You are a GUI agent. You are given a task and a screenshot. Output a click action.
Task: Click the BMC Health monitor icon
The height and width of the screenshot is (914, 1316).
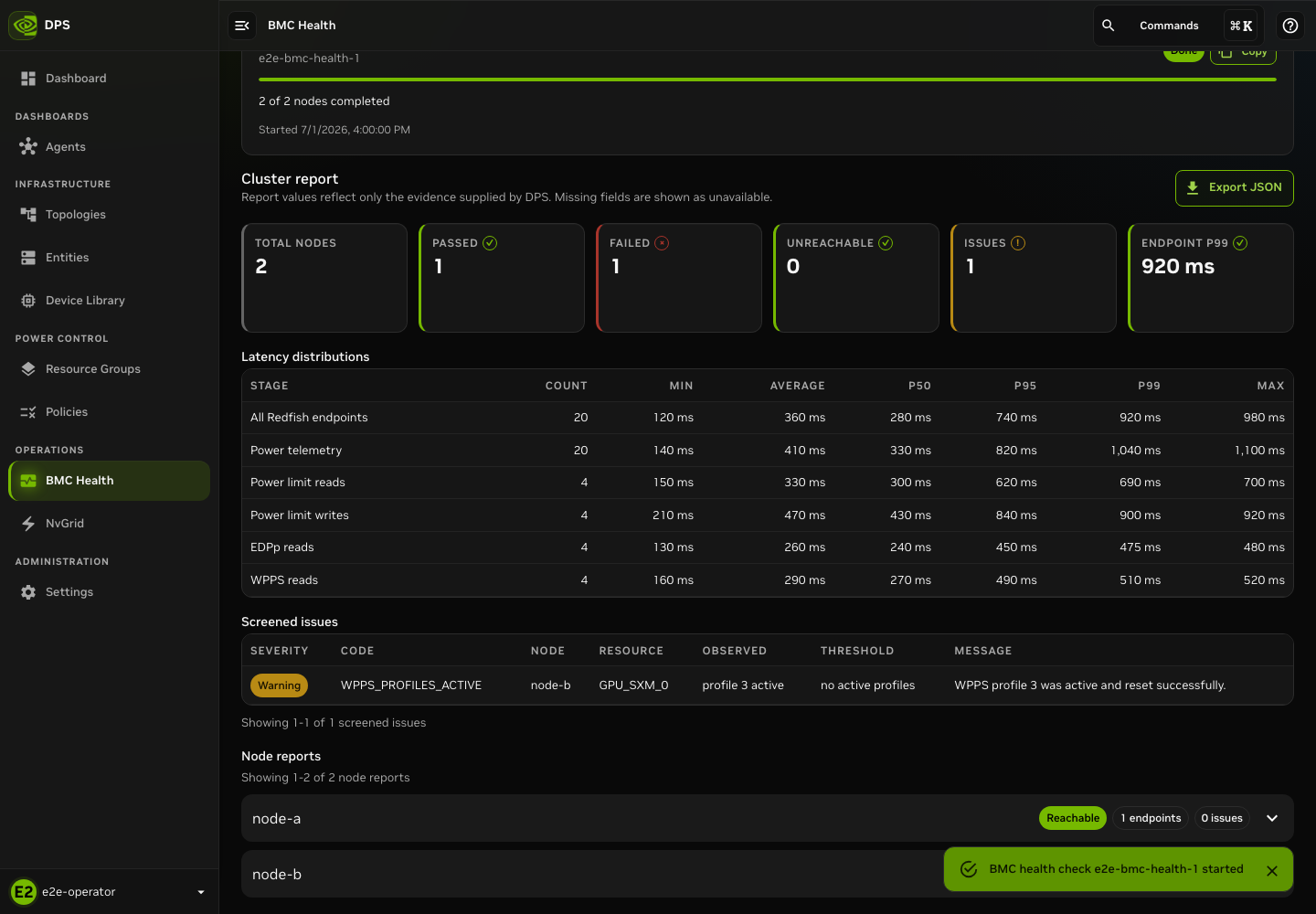pyautogui.click(x=28, y=481)
